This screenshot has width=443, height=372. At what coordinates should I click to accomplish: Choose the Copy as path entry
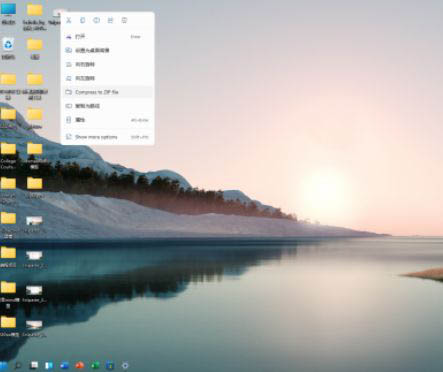pyautogui.click(x=108, y=106)
